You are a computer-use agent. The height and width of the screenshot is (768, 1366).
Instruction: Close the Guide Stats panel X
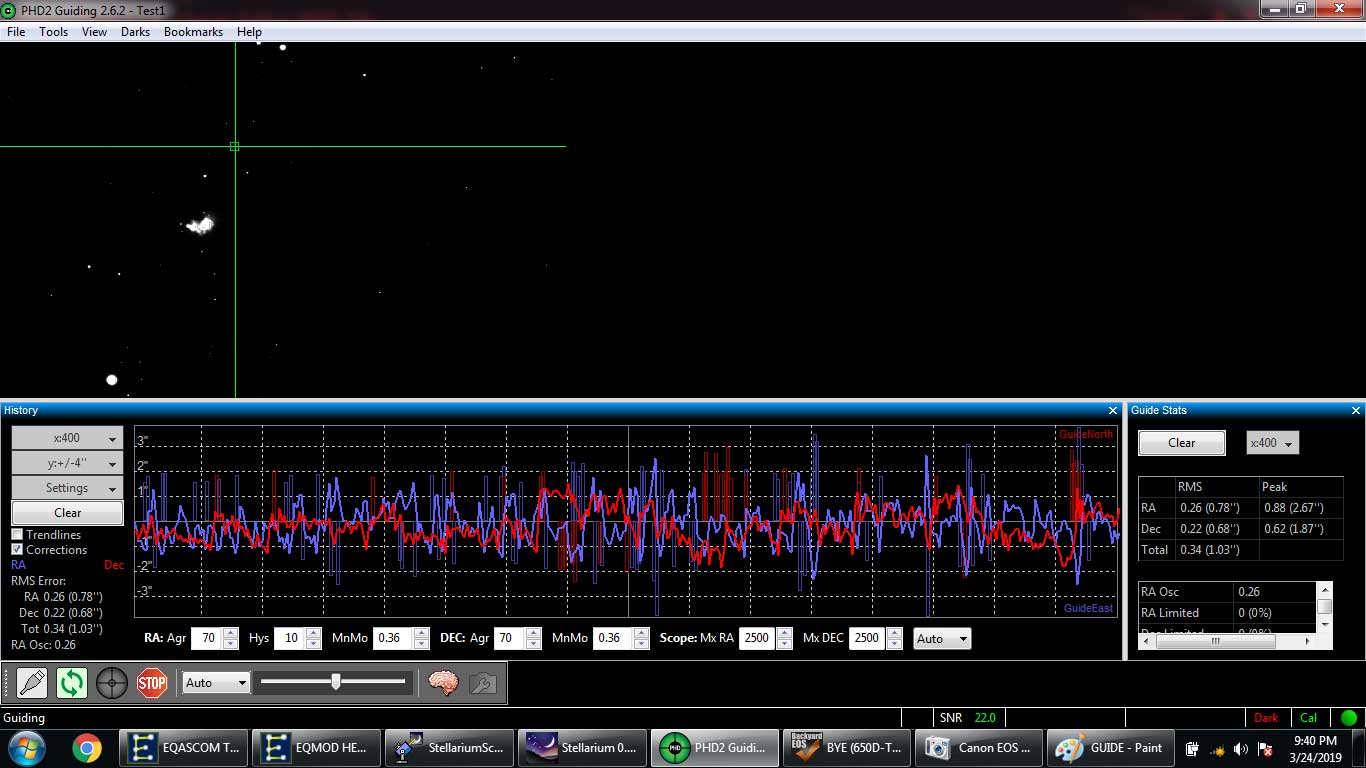click(1356, 411)
